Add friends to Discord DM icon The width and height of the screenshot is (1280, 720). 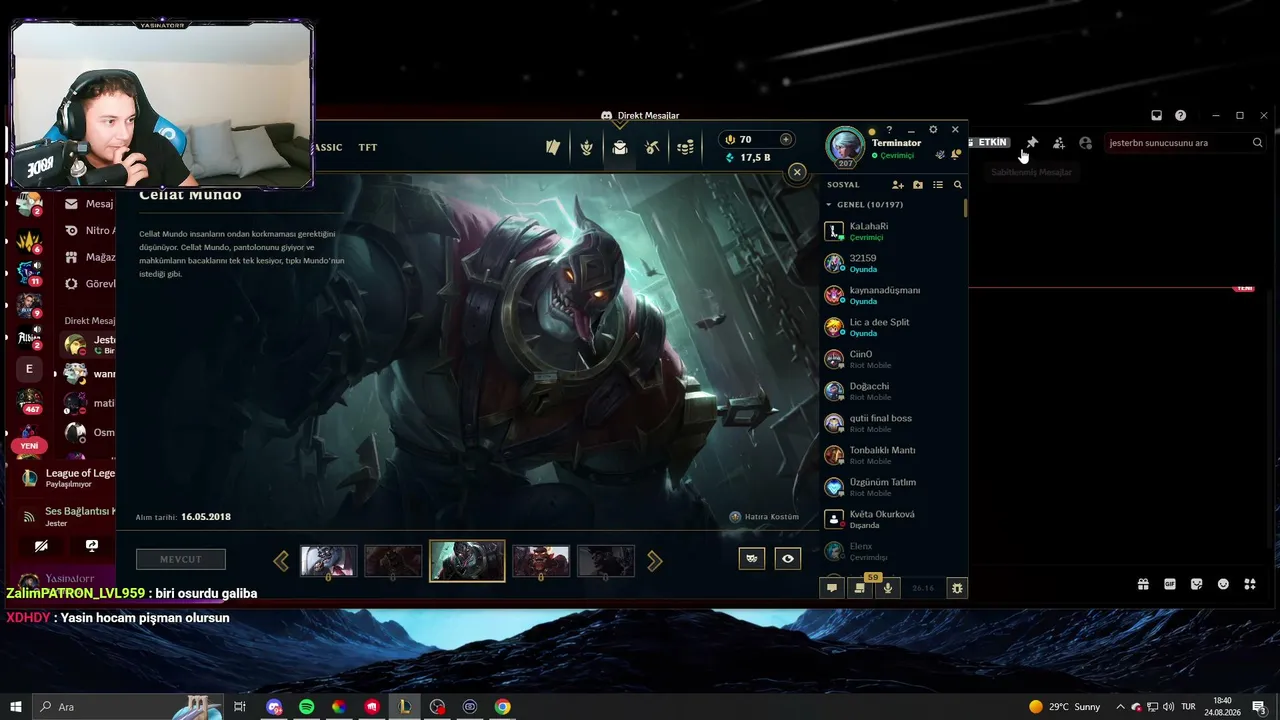coord(1059,143)
